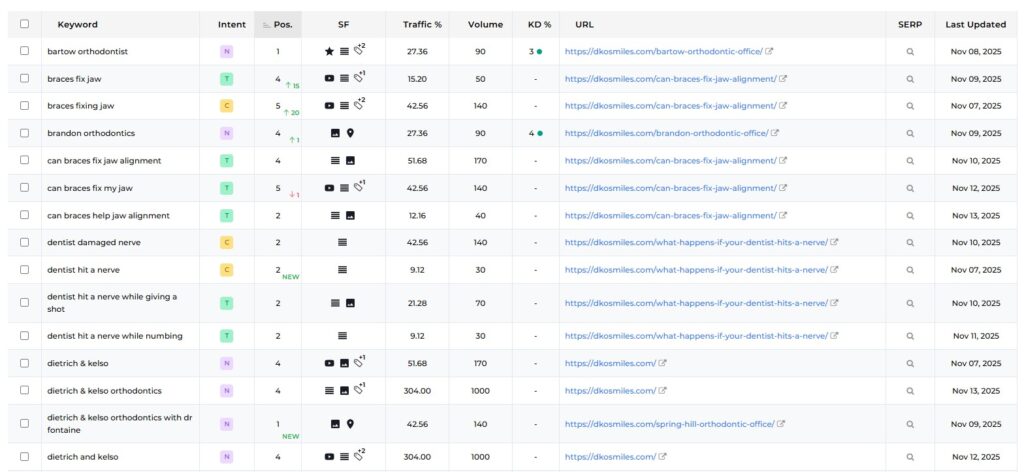Screen dimensions: 1024x472
Task: Click URL column header
Action: point(584,25)
